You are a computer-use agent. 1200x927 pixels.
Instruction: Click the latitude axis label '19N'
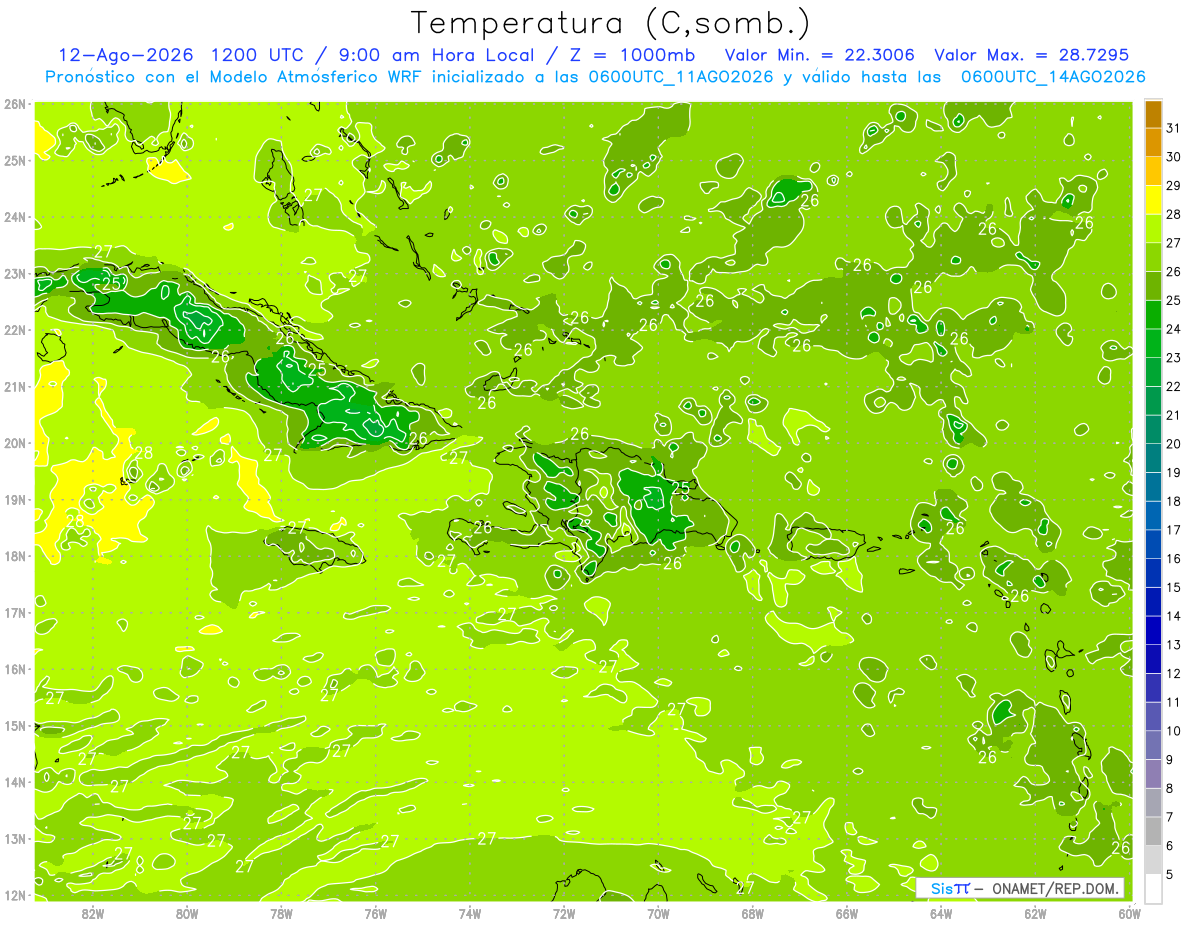[15, 500]
